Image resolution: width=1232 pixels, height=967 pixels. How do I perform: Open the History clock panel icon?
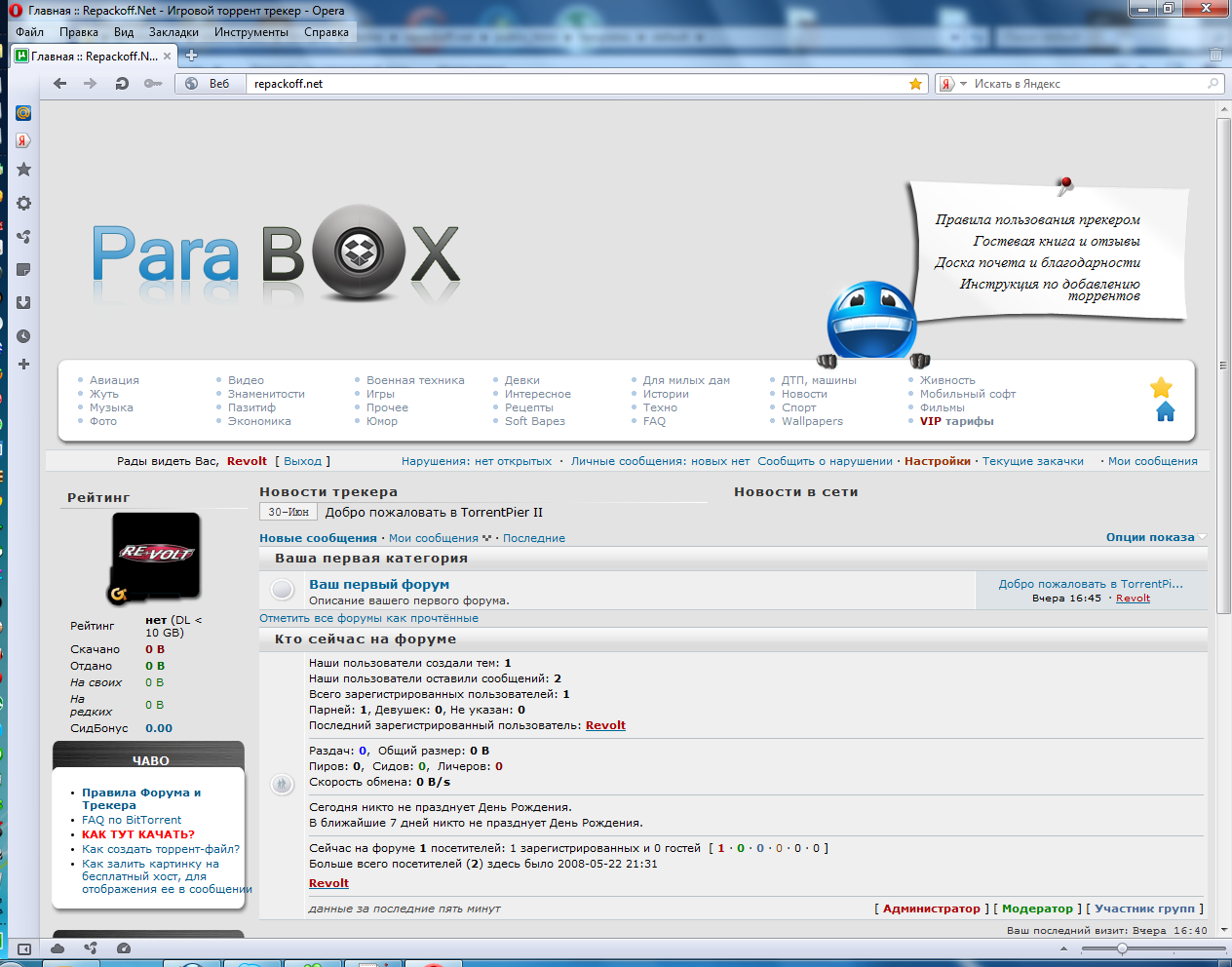tap(23, 336)
